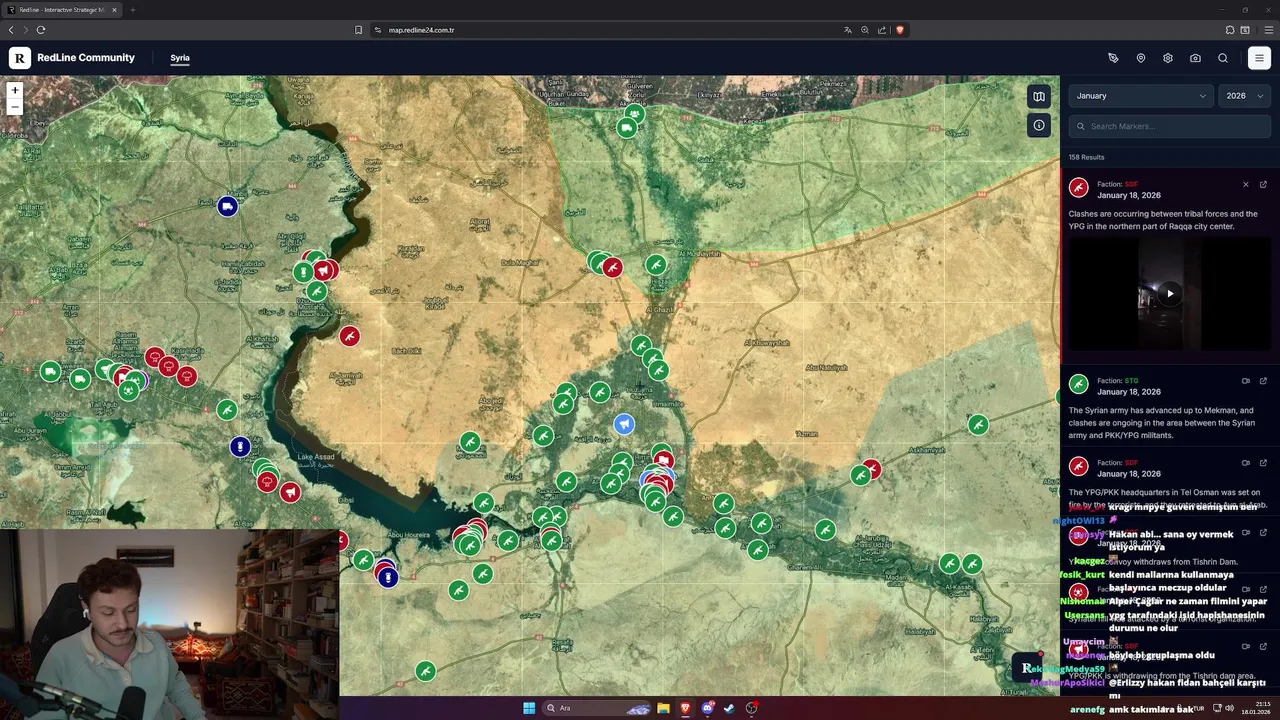Click the taskbar search box Ara

(x=598, y=708)
